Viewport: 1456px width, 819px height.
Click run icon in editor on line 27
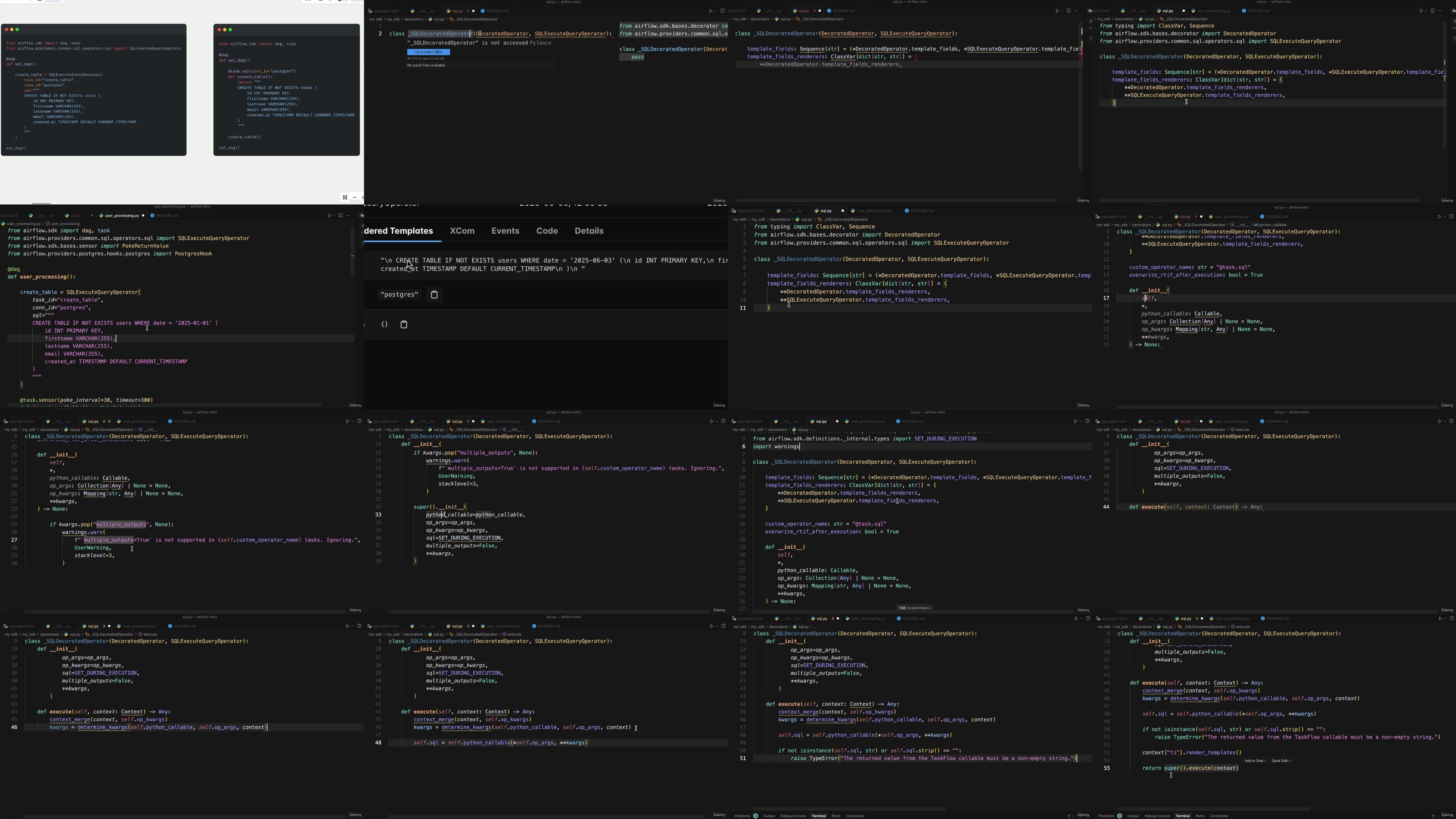[x=347, y=421]
